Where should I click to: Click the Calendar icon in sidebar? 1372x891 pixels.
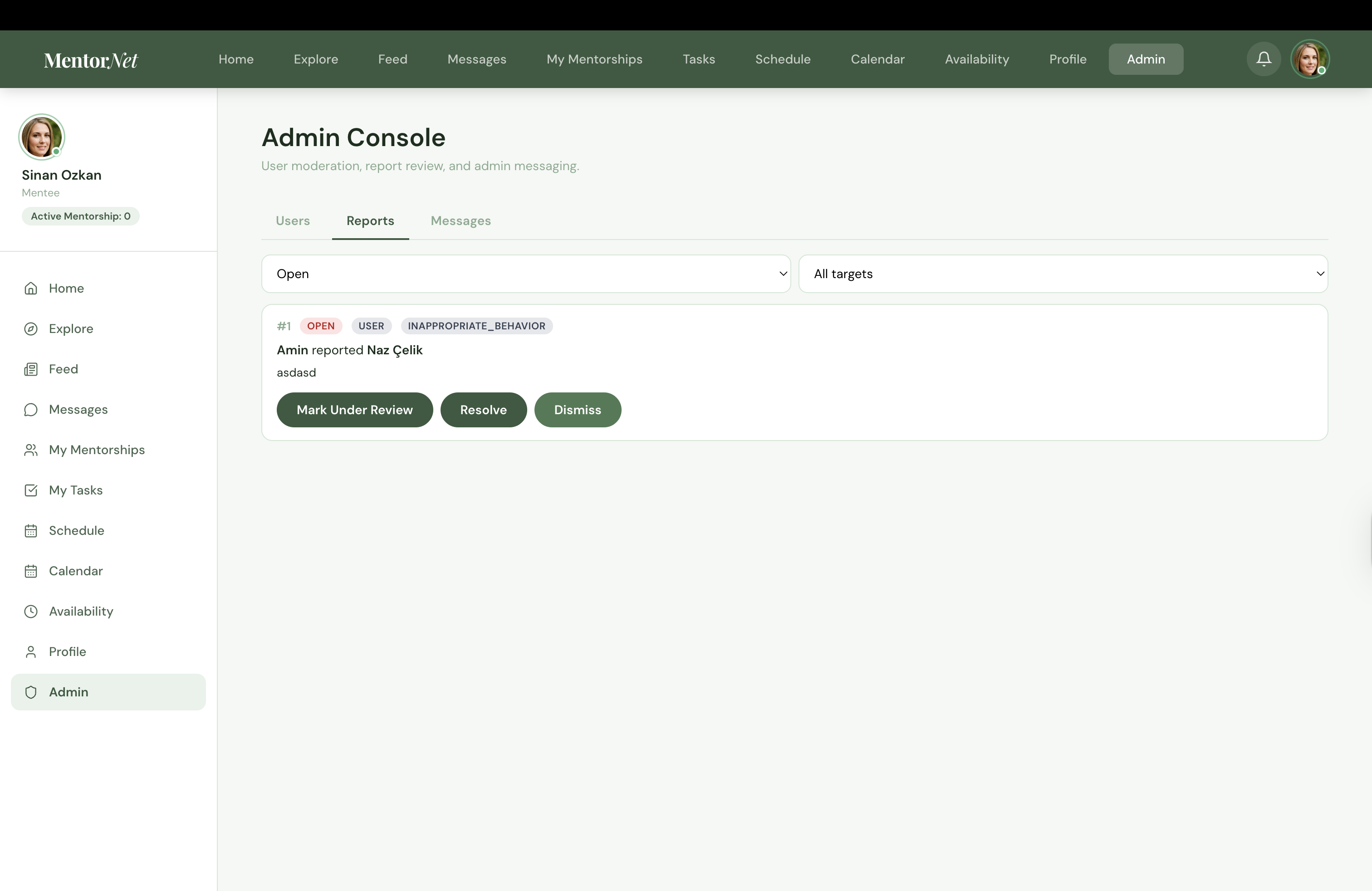coord(30,571)
